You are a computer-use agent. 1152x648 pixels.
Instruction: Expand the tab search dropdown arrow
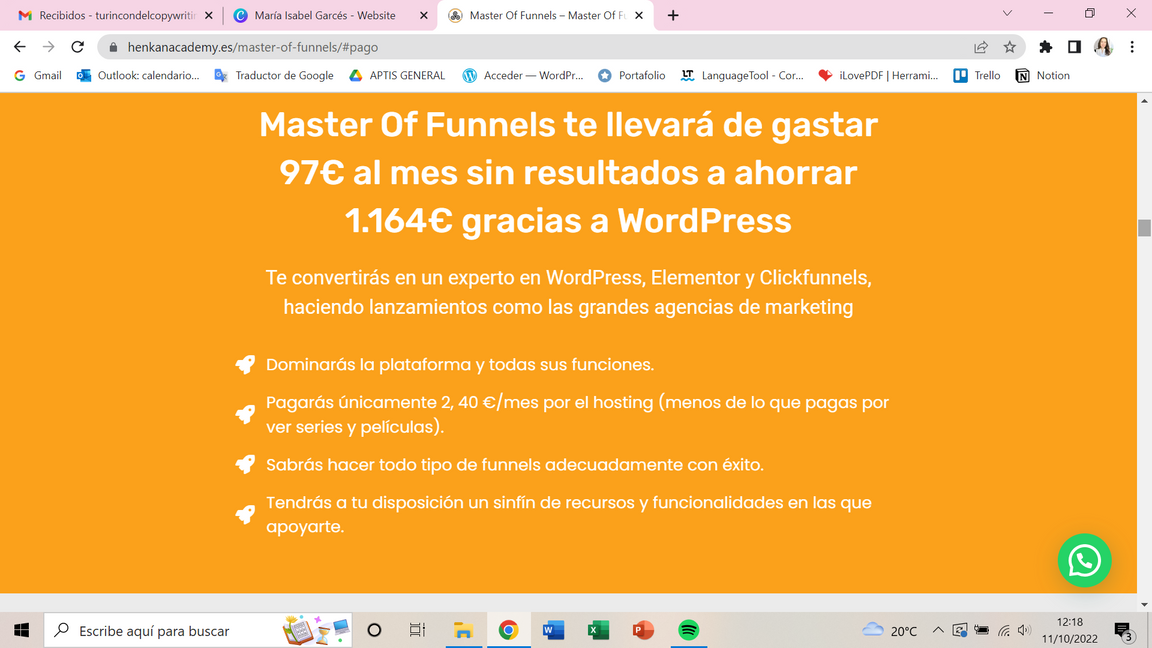[1007, 13]
